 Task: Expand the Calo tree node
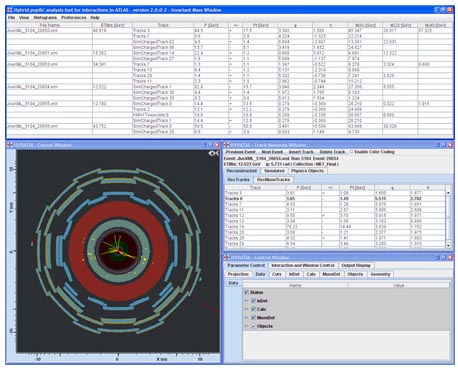tap(247, 309)
